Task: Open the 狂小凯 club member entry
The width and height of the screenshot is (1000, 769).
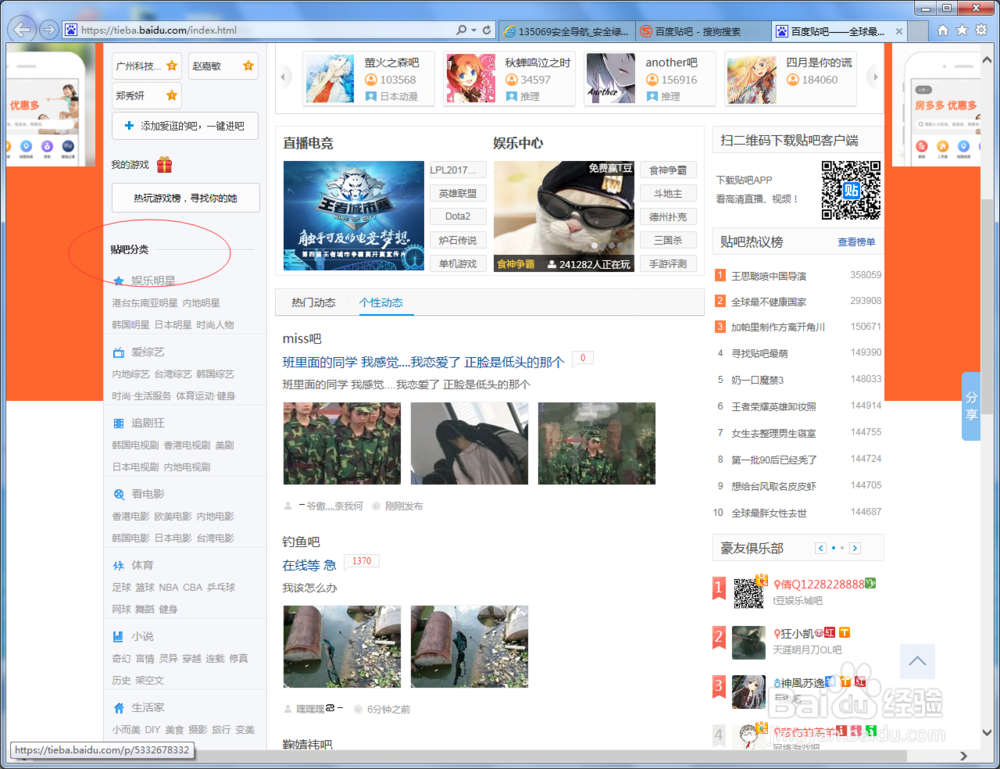Action: 798,641
